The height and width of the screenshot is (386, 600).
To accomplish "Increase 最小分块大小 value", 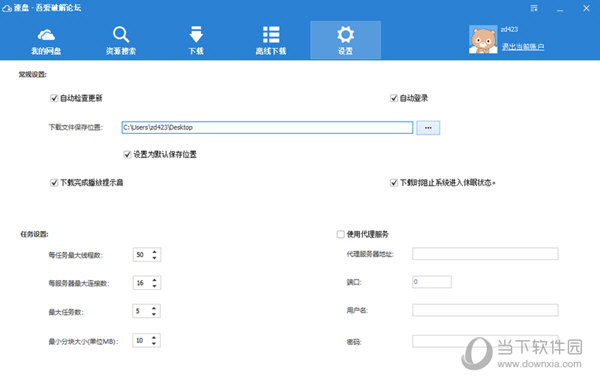I will tap(154, 337).
